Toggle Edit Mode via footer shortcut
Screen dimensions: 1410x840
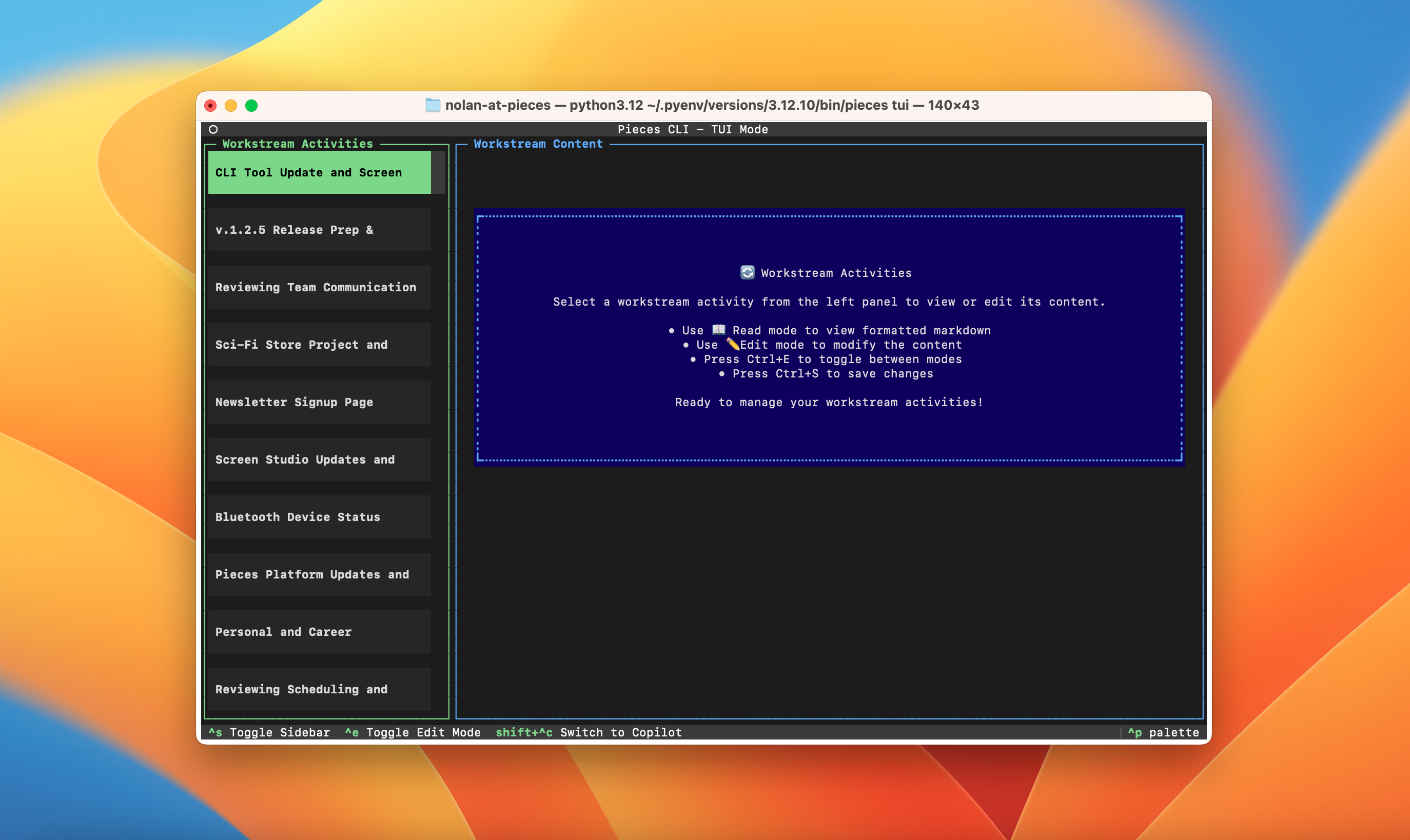coord(413,732)
